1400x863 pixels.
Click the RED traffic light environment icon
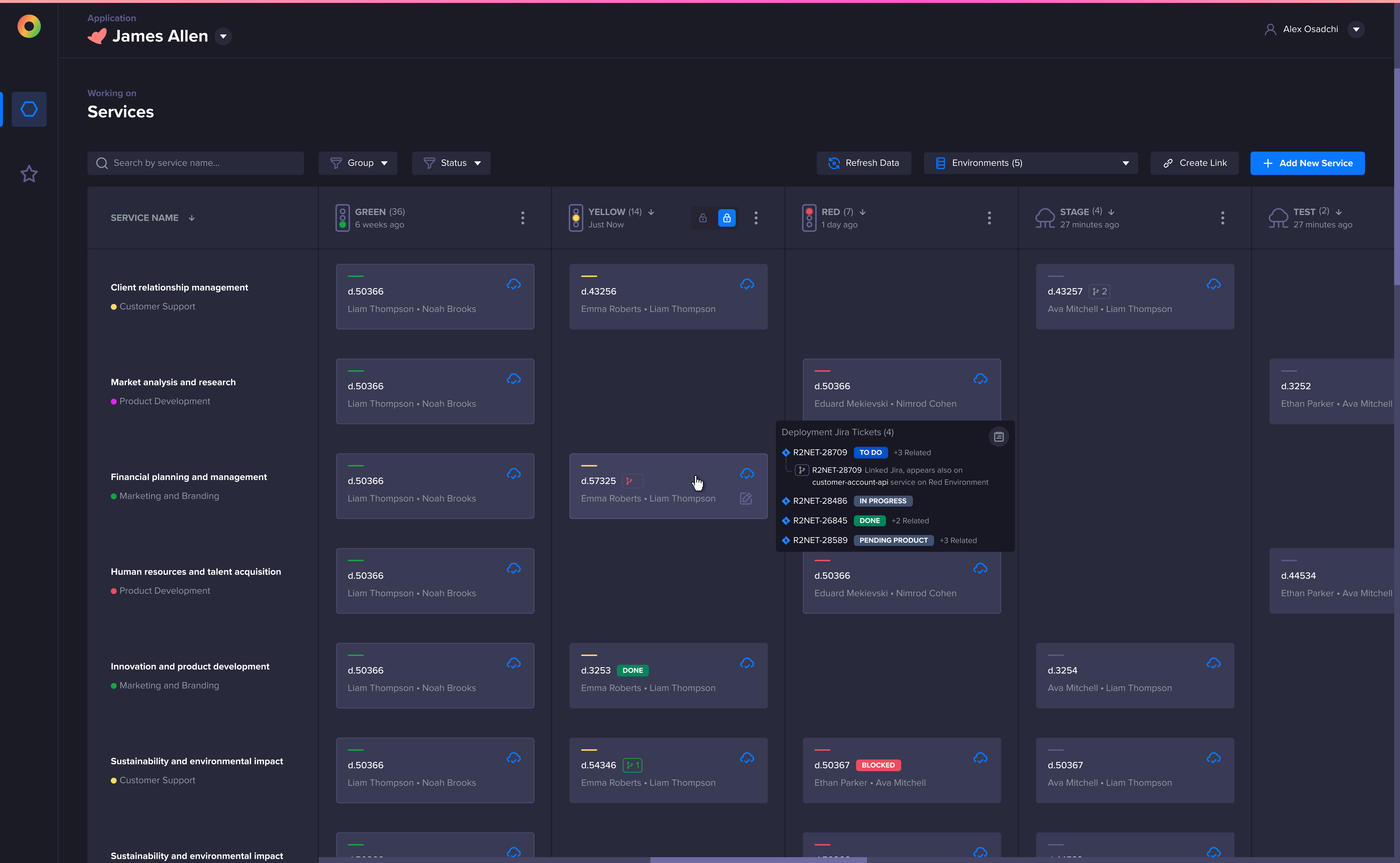coord(809,218)
